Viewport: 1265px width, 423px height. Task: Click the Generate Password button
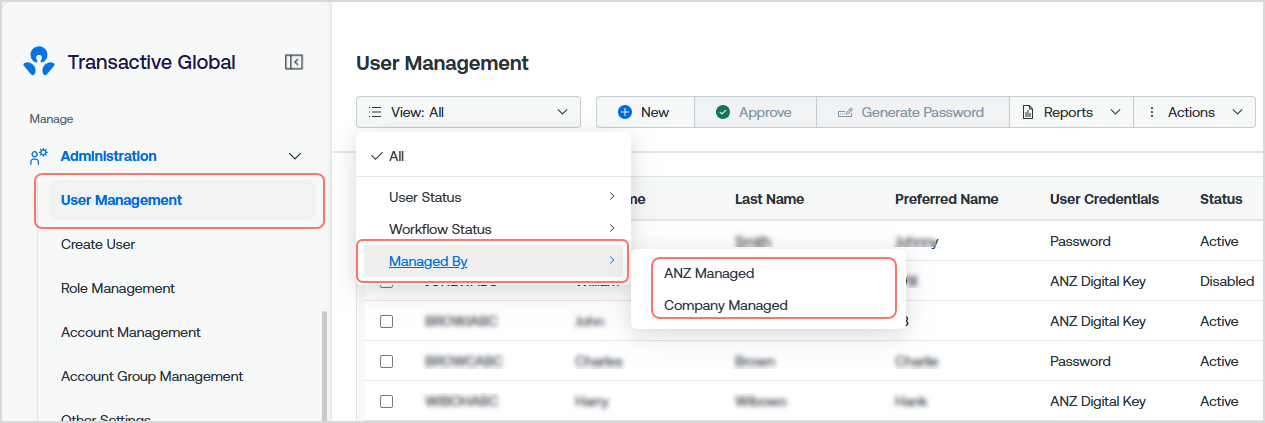tap(912, 112)
